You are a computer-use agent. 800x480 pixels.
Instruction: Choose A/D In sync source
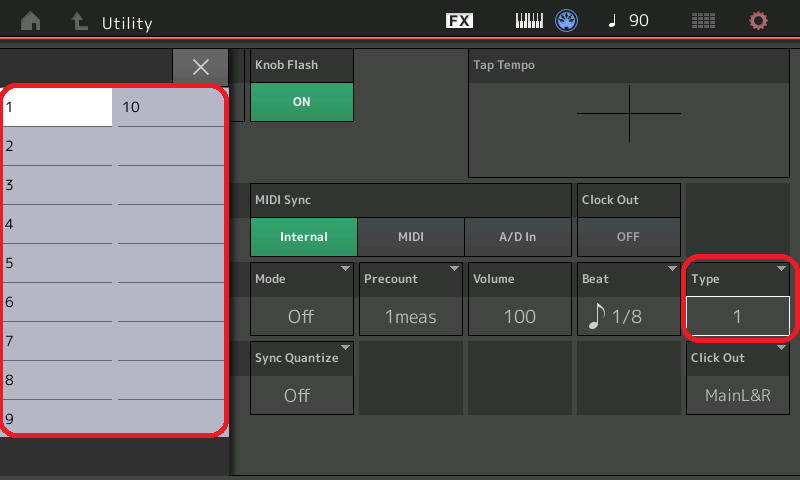pos(518,237)
